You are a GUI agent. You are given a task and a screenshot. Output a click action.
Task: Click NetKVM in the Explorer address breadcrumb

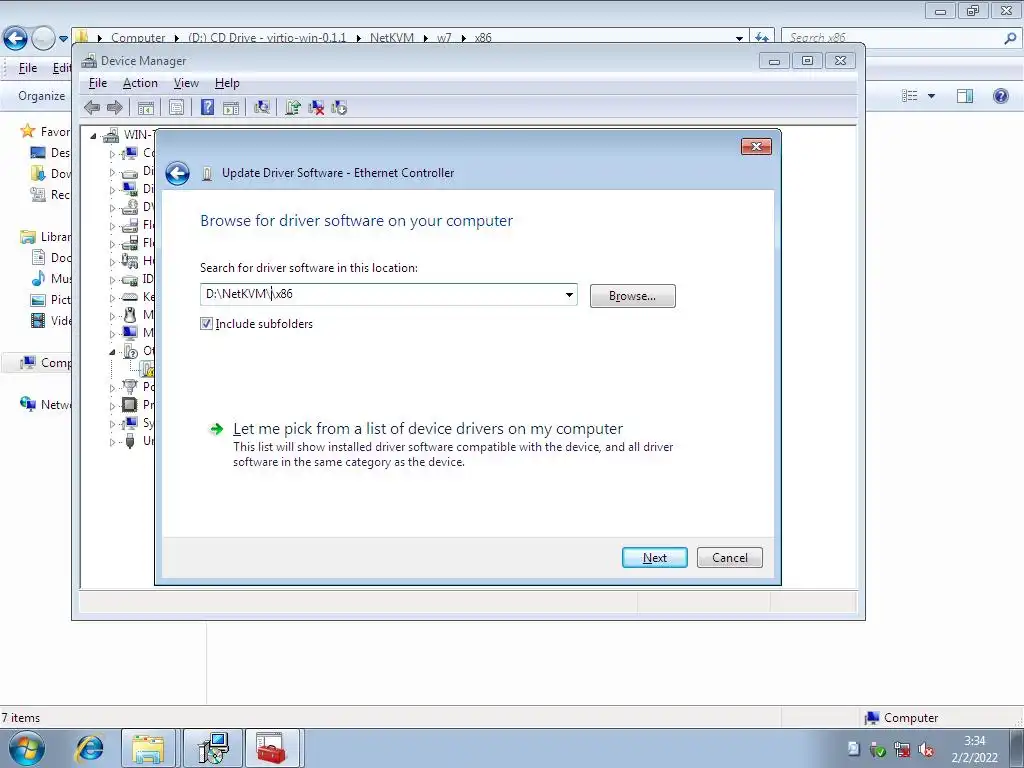click(x=392, y=38)
